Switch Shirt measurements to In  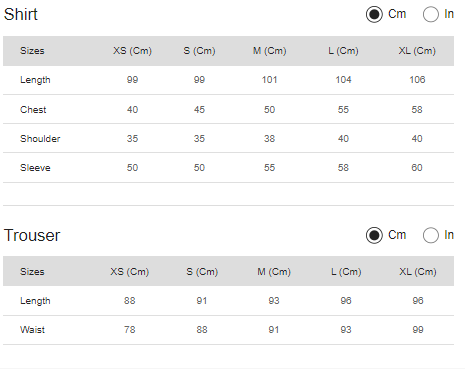click(x=431, y=14)
